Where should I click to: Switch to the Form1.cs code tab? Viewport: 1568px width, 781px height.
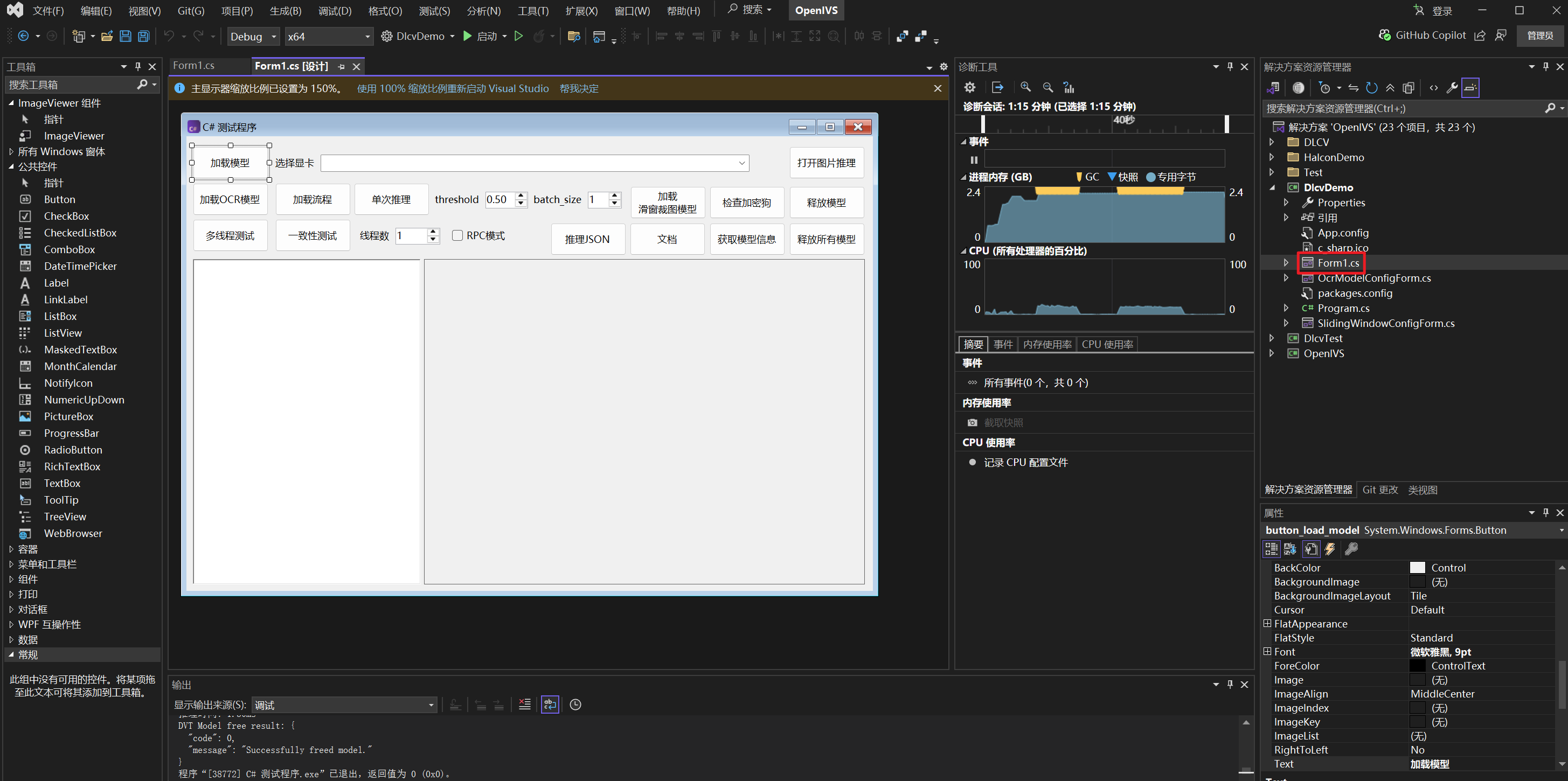[193, 66]
